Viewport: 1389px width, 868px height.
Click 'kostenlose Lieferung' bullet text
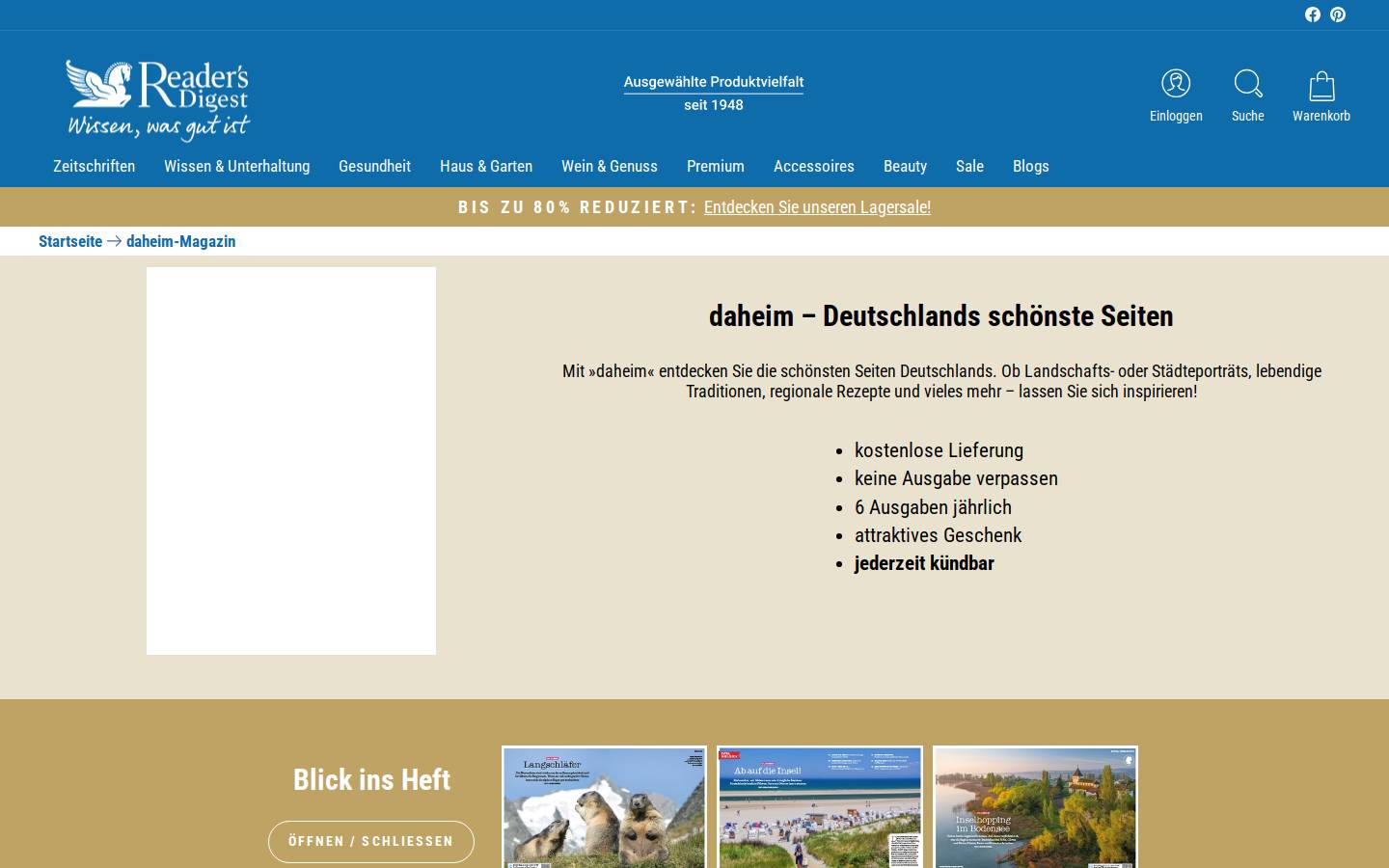pos(939,450)
